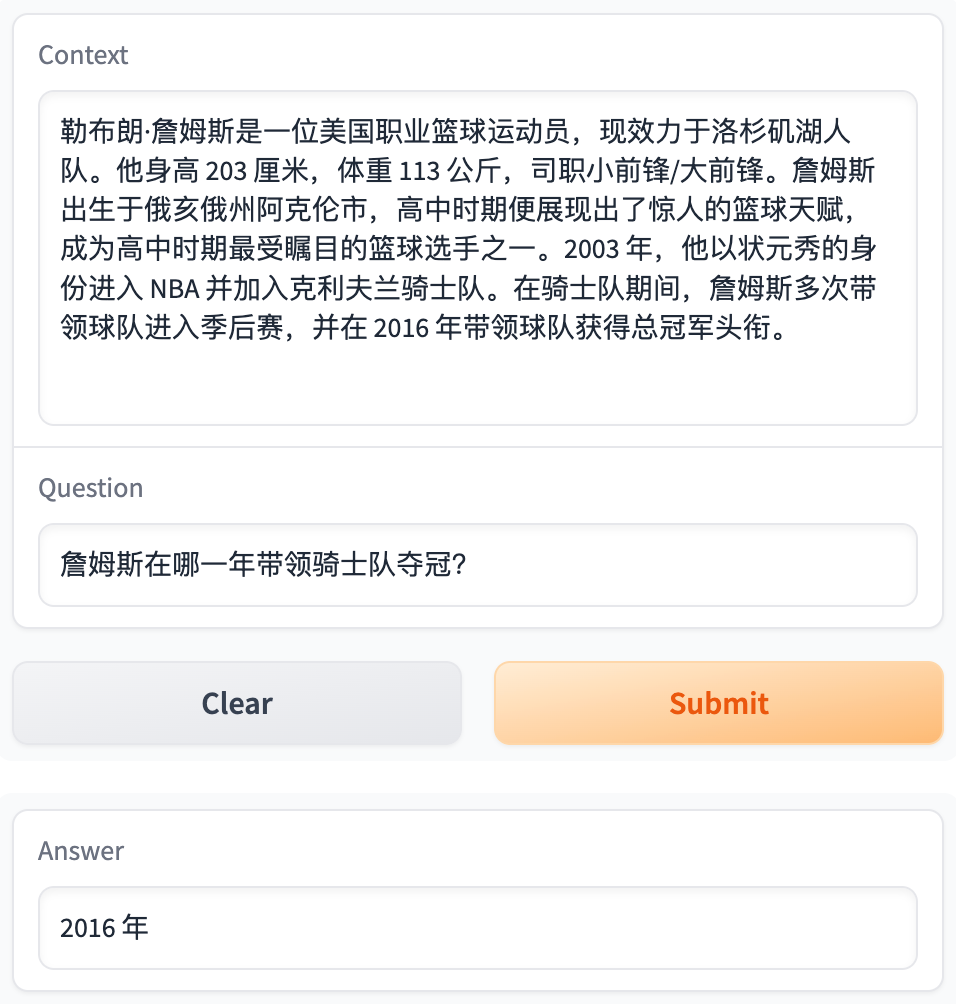This screenshot has width=956, height=1004.
Task: Click "洛杉矶湖人" in the context's first line
Action: tap(782, 133)
